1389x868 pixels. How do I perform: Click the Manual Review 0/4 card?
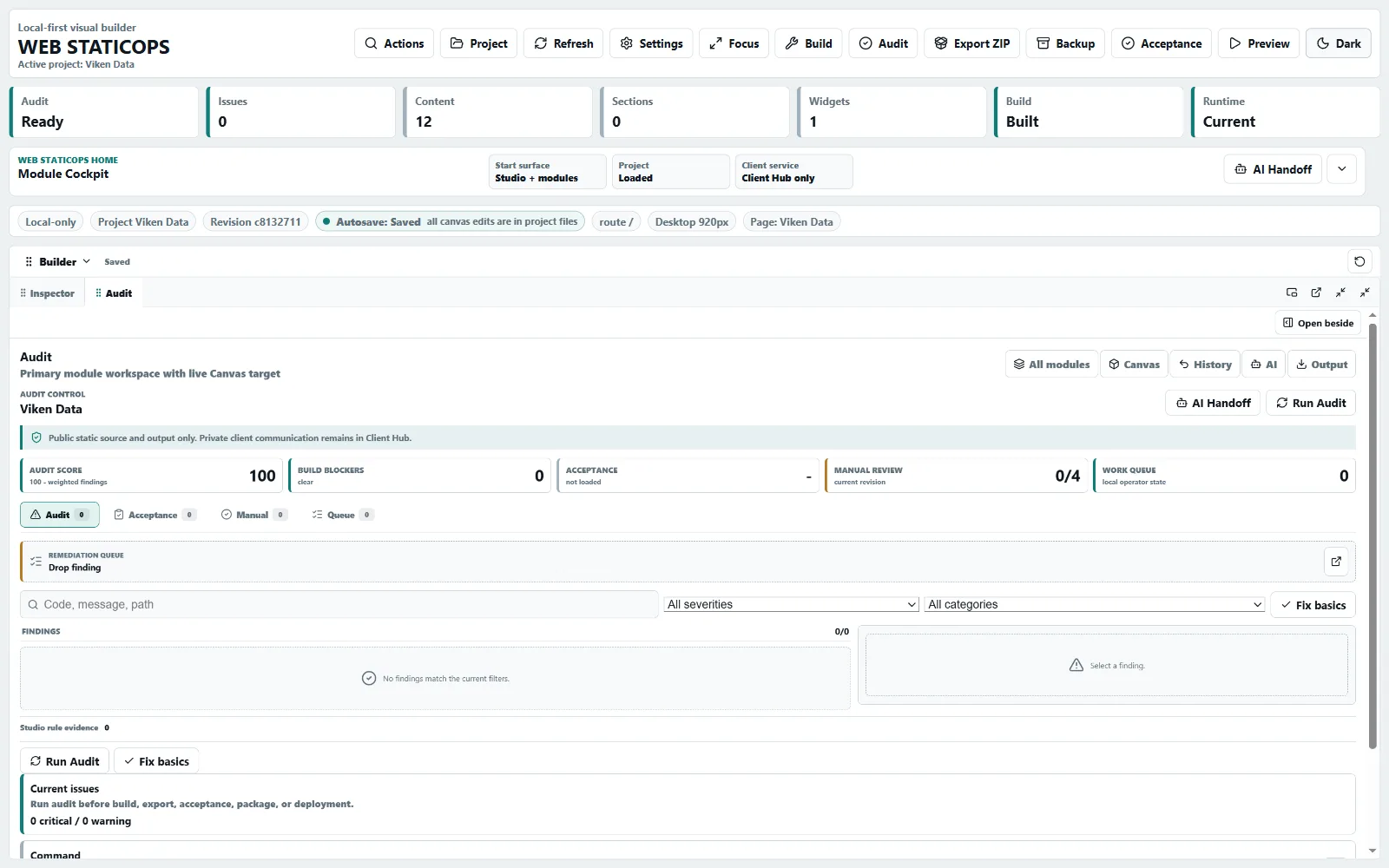(x=956, y=476)
